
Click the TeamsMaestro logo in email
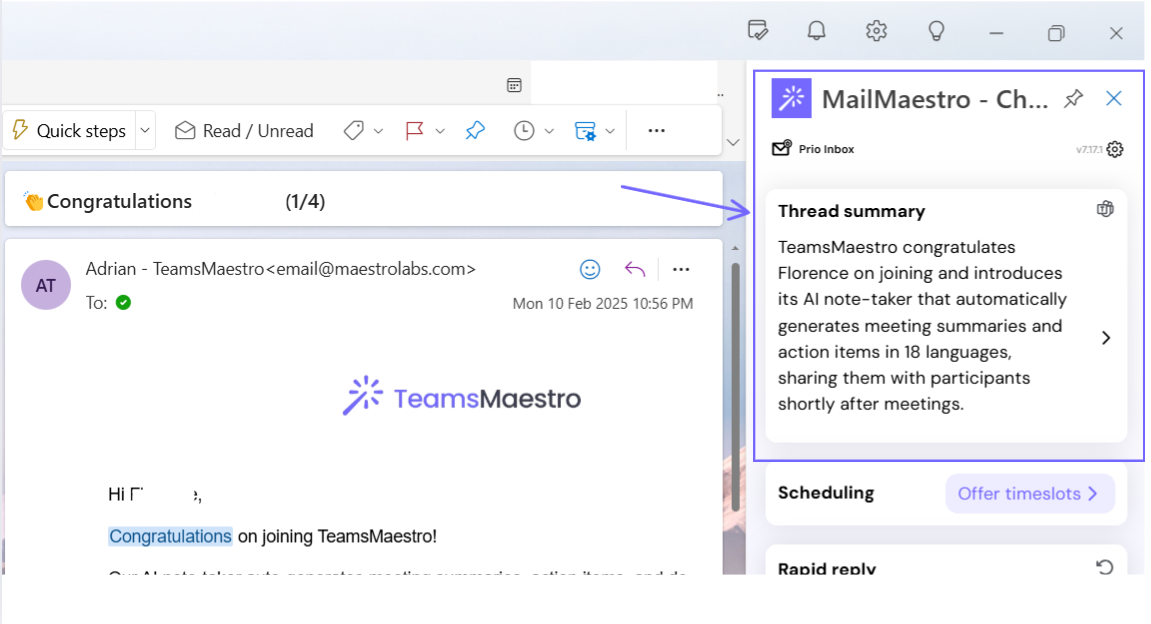[462, 397]
